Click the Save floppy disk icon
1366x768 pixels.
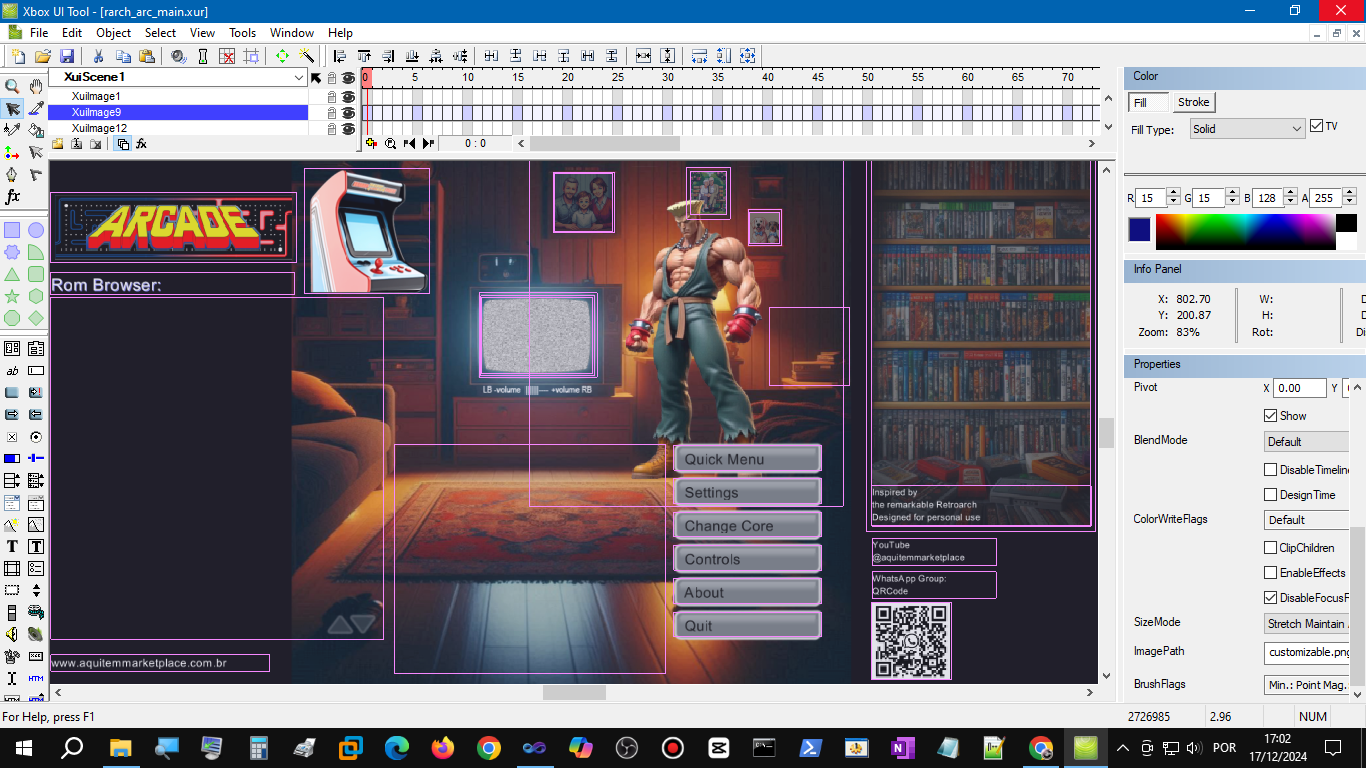click(x=67, y=56)
